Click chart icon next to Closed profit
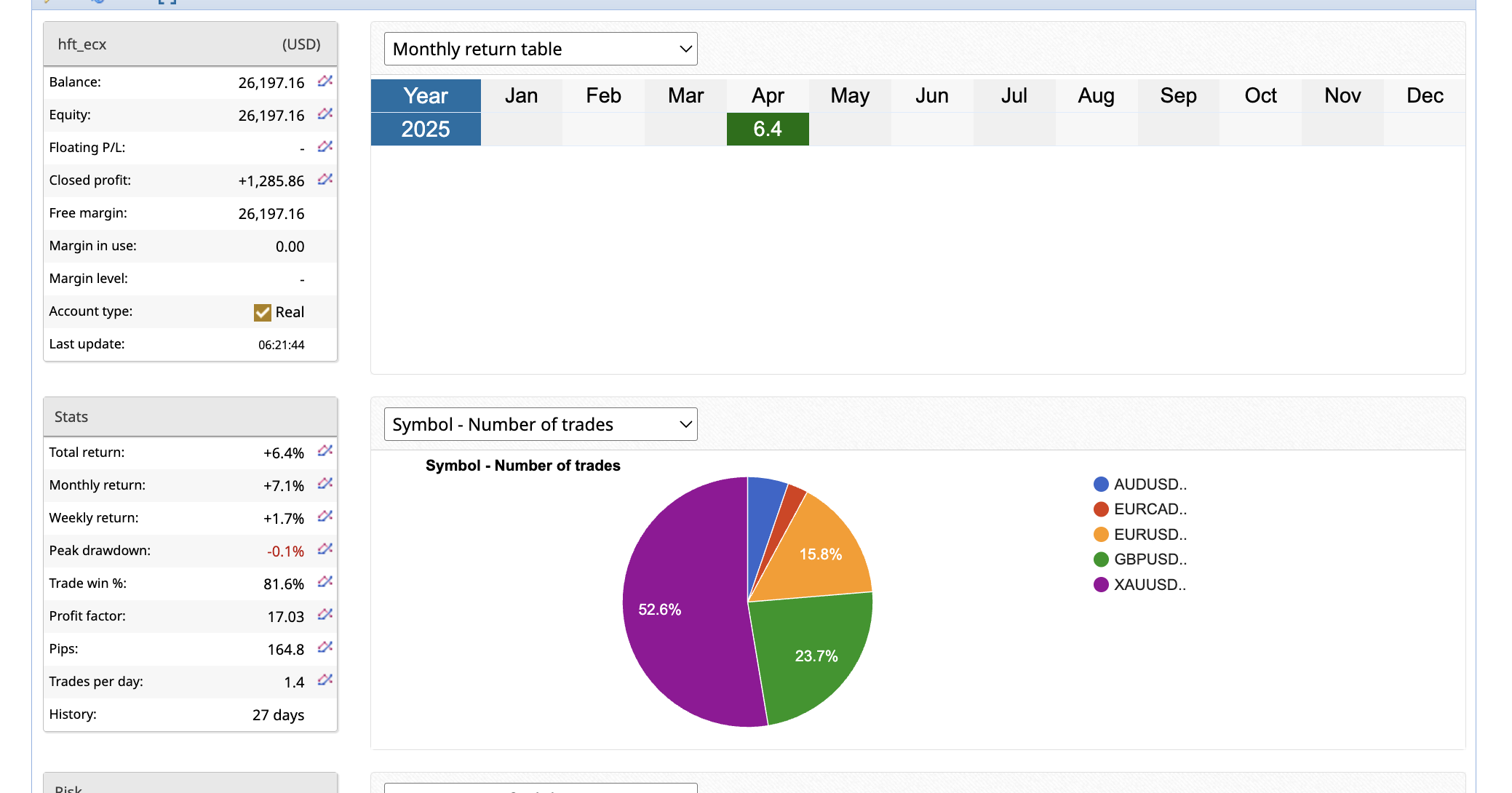 pos(325,179)
